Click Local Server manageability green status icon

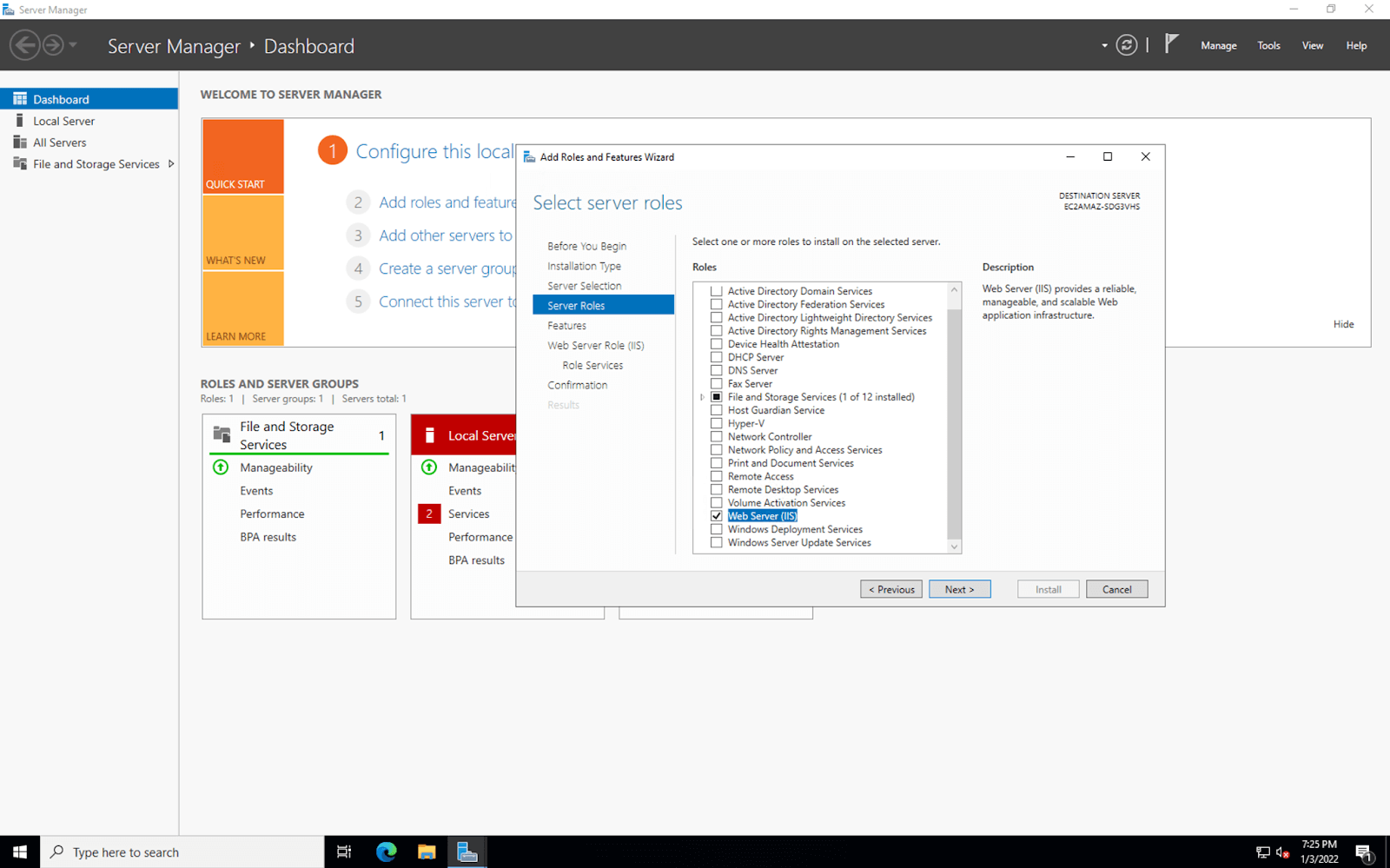point(429,467)
